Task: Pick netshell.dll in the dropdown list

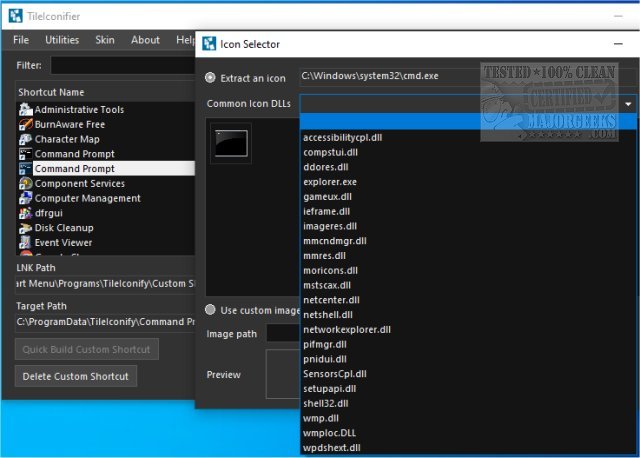Action: [469, 315]
